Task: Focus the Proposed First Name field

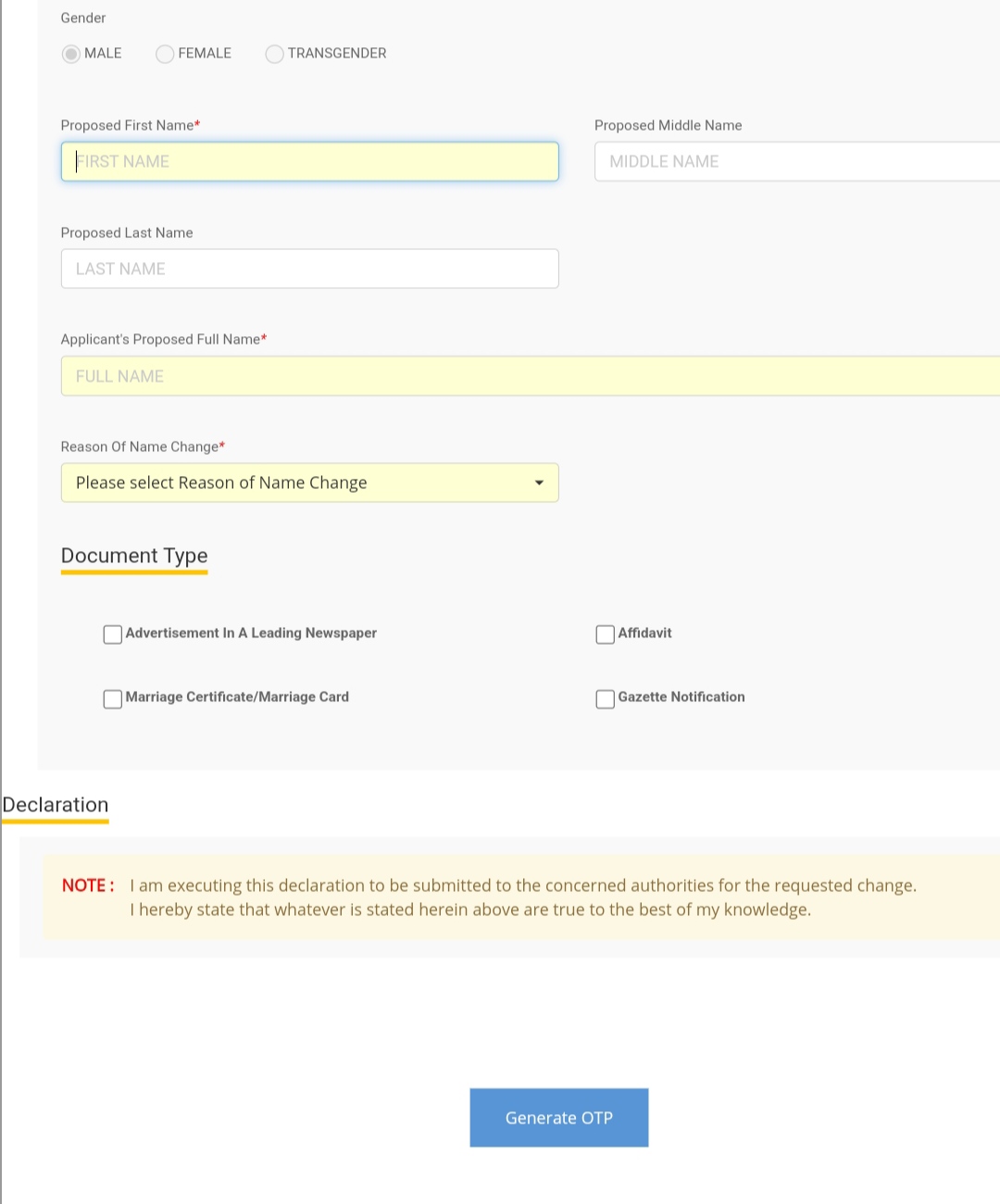Action: tap(309, 161)
